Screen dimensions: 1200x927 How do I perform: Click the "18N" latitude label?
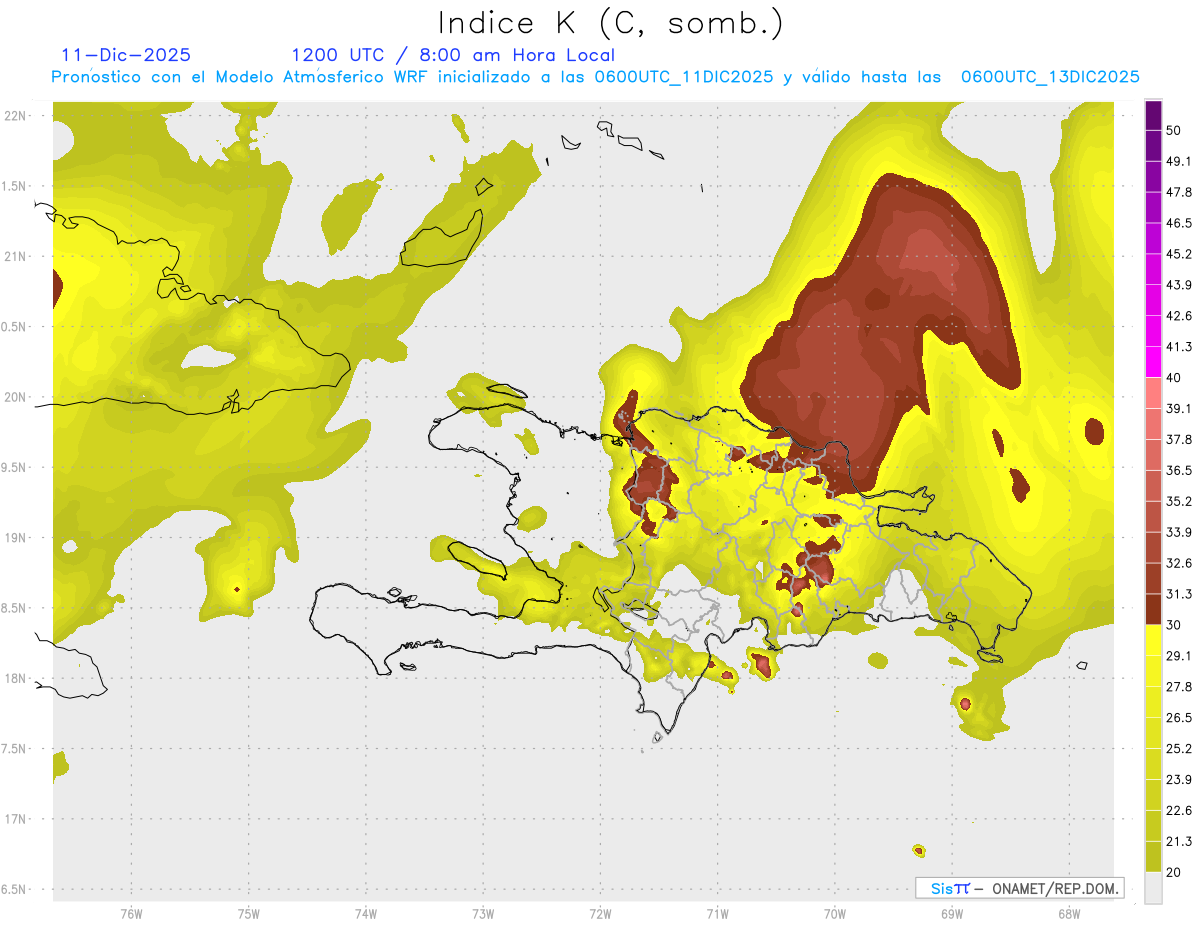click(15, 679)
